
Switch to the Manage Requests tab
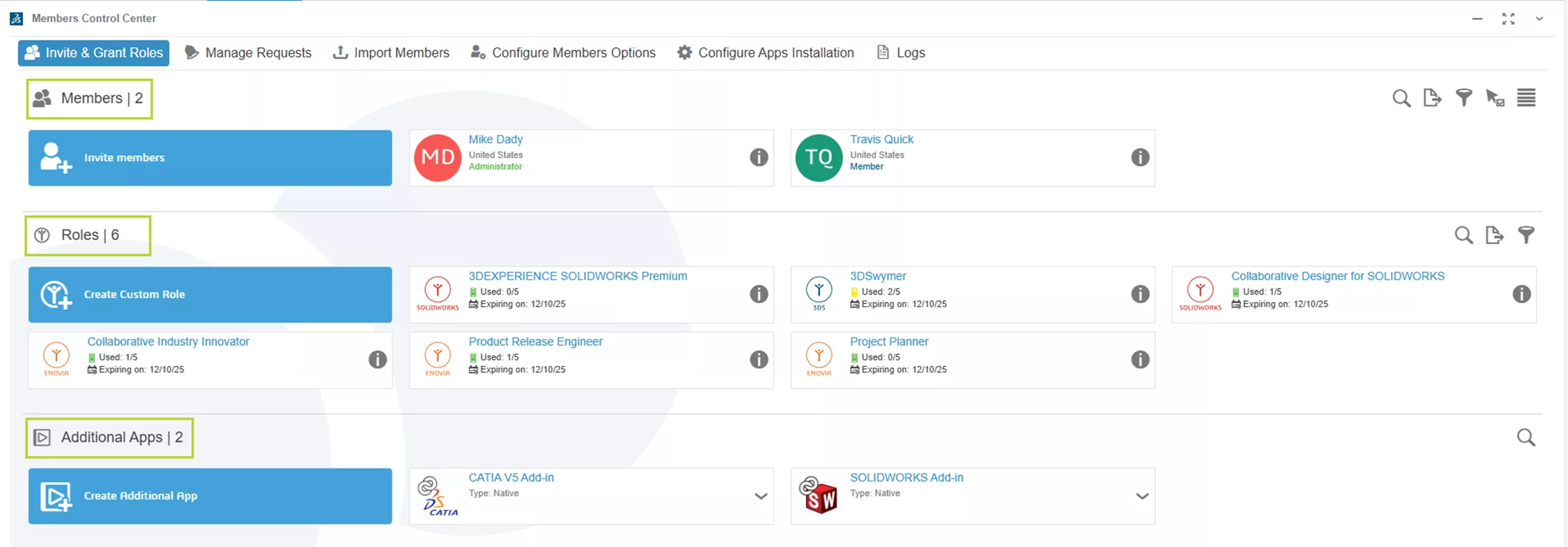248,53
